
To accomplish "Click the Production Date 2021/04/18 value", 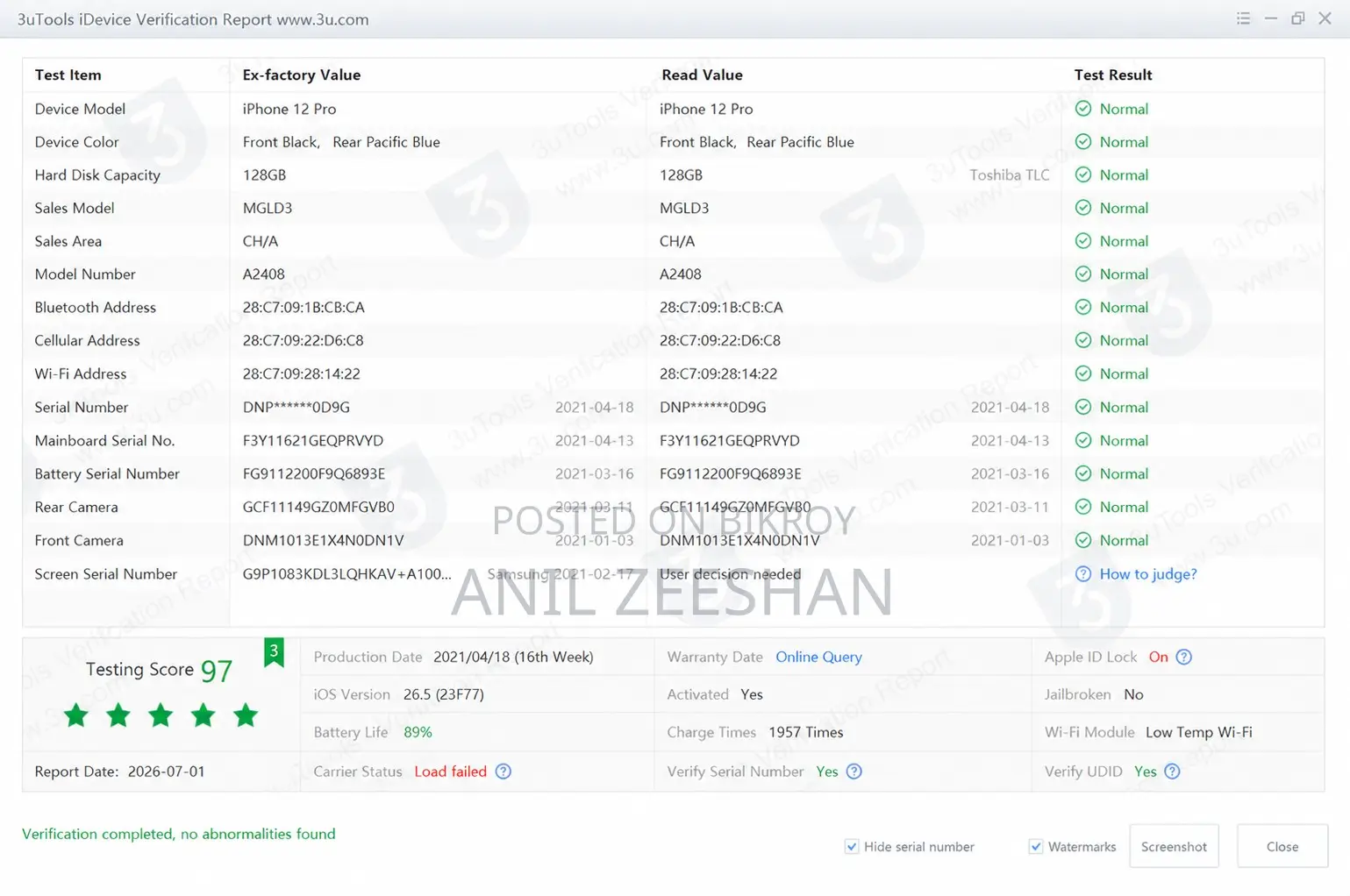I will pos(513,657).
